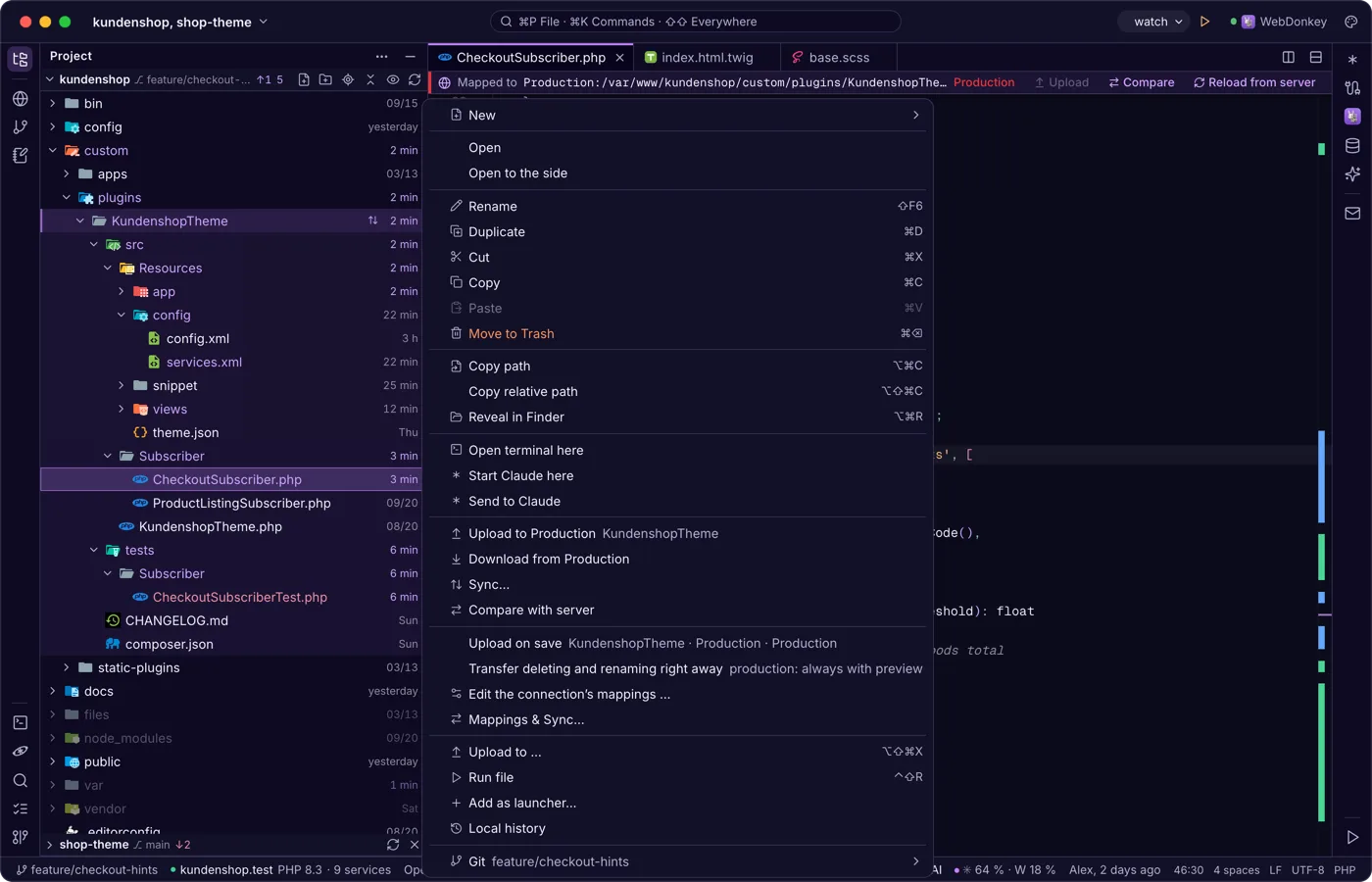Viewport: 1372px width, 882px height.
Task: Click new folder icon in kundenshop header
Action: point(325,79)
